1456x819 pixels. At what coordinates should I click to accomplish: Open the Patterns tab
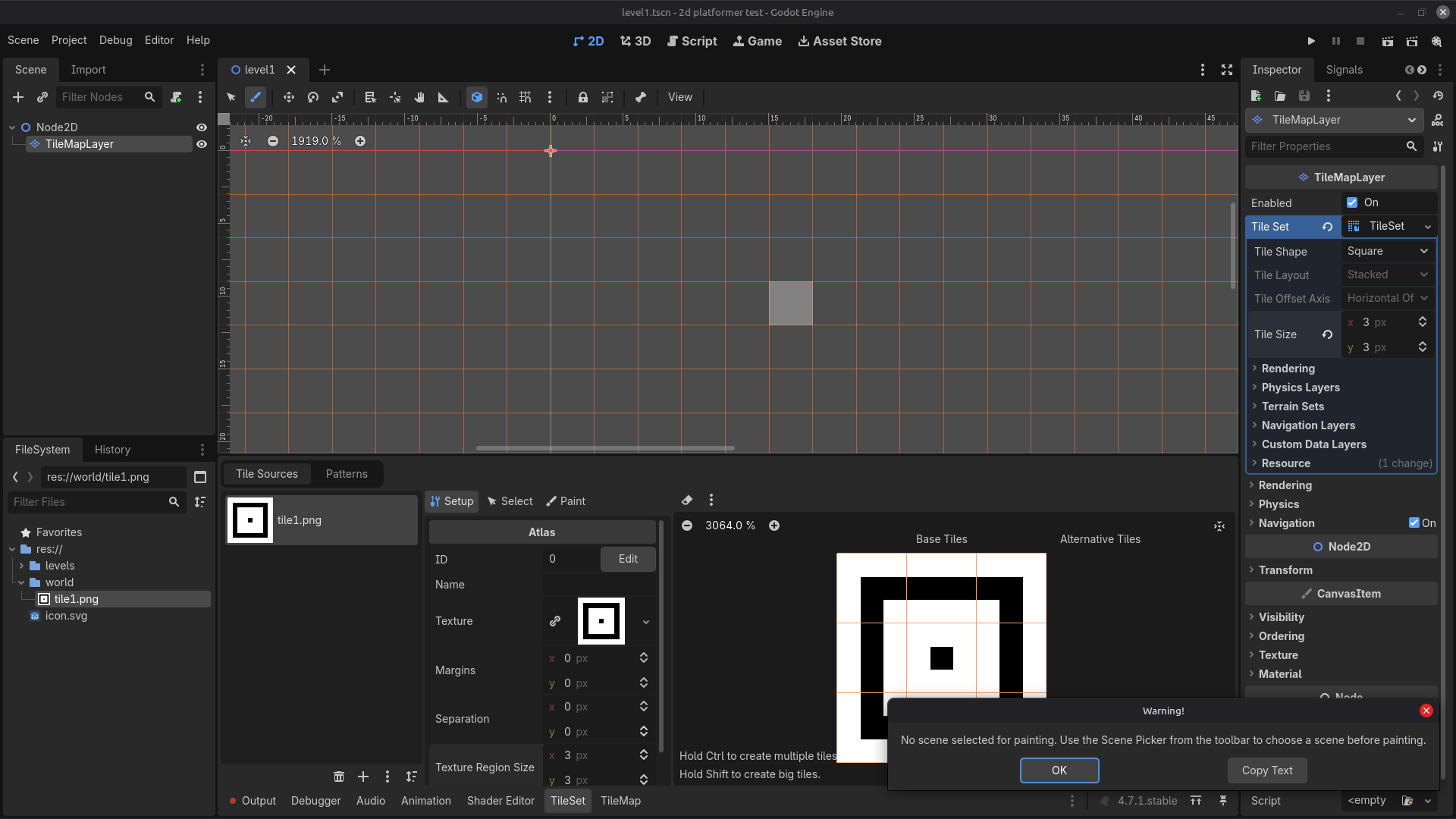point(347,474)
